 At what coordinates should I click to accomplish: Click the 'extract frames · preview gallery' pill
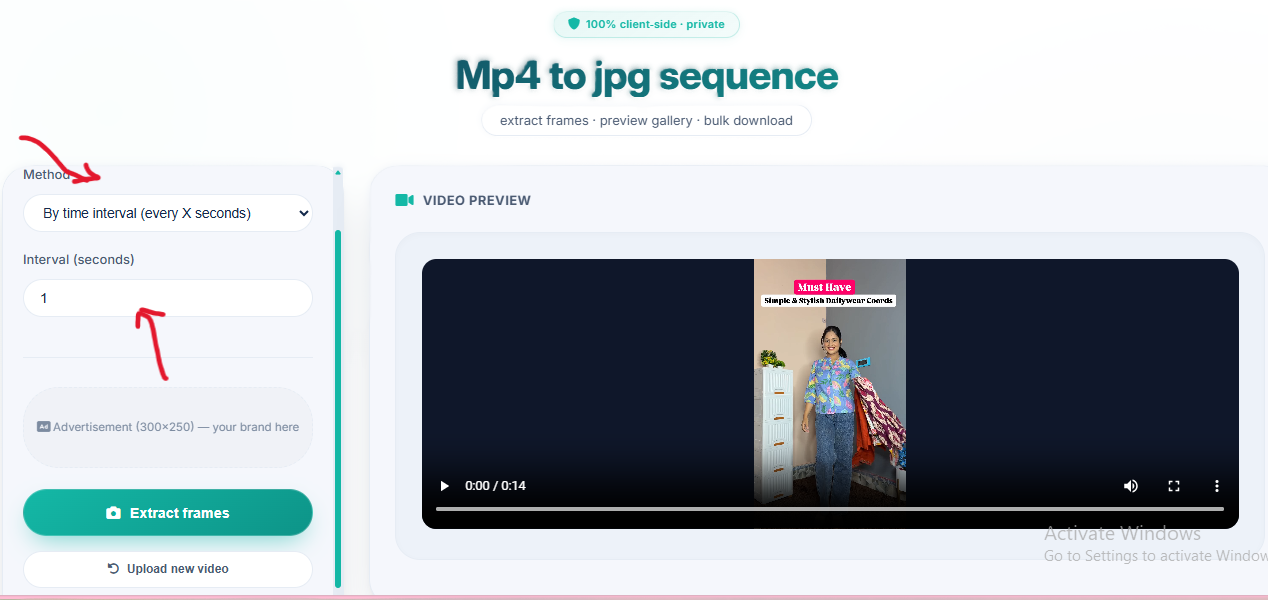pos(646,120)
